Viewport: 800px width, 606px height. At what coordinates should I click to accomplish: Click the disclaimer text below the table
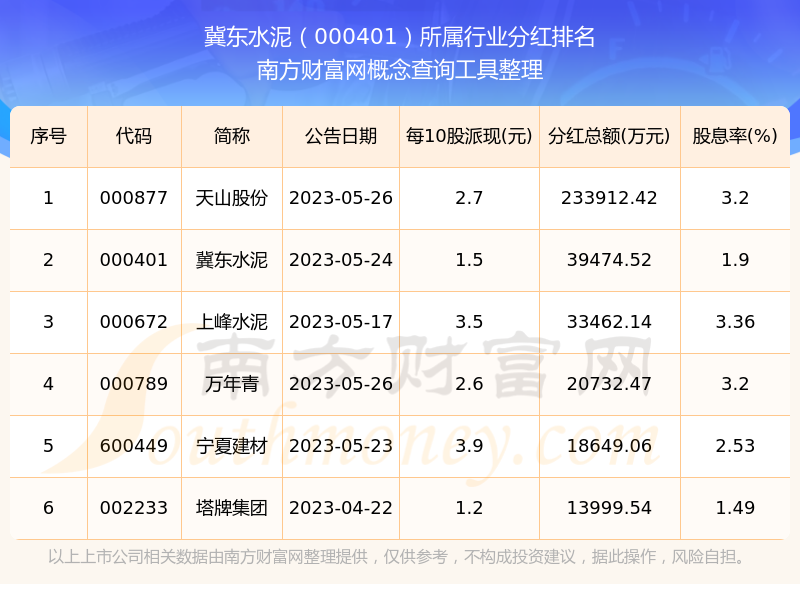tap(398, 557)
